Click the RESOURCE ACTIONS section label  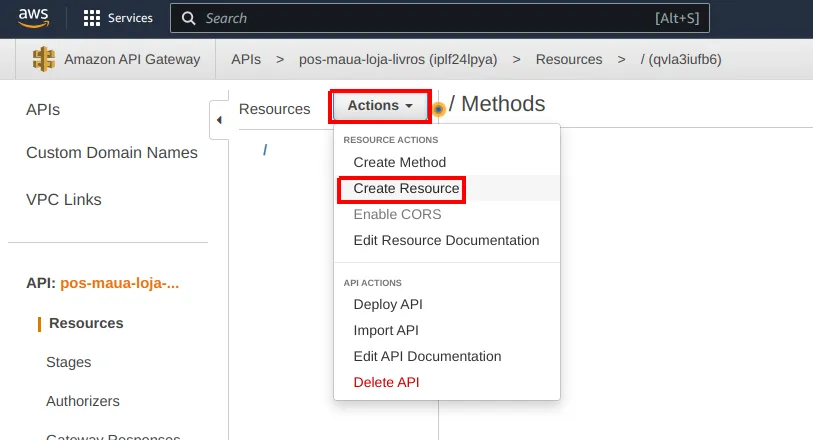[x=390, y=140]
